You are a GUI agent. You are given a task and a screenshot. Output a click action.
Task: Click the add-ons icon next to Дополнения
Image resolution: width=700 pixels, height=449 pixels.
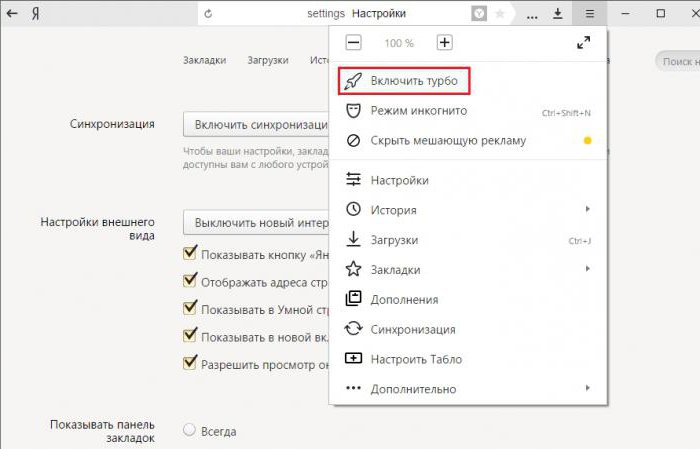coord(353,299)
